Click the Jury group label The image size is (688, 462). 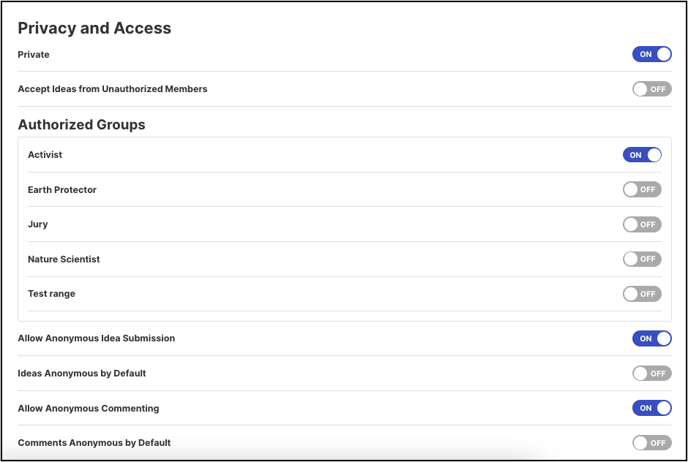point(38,224)
